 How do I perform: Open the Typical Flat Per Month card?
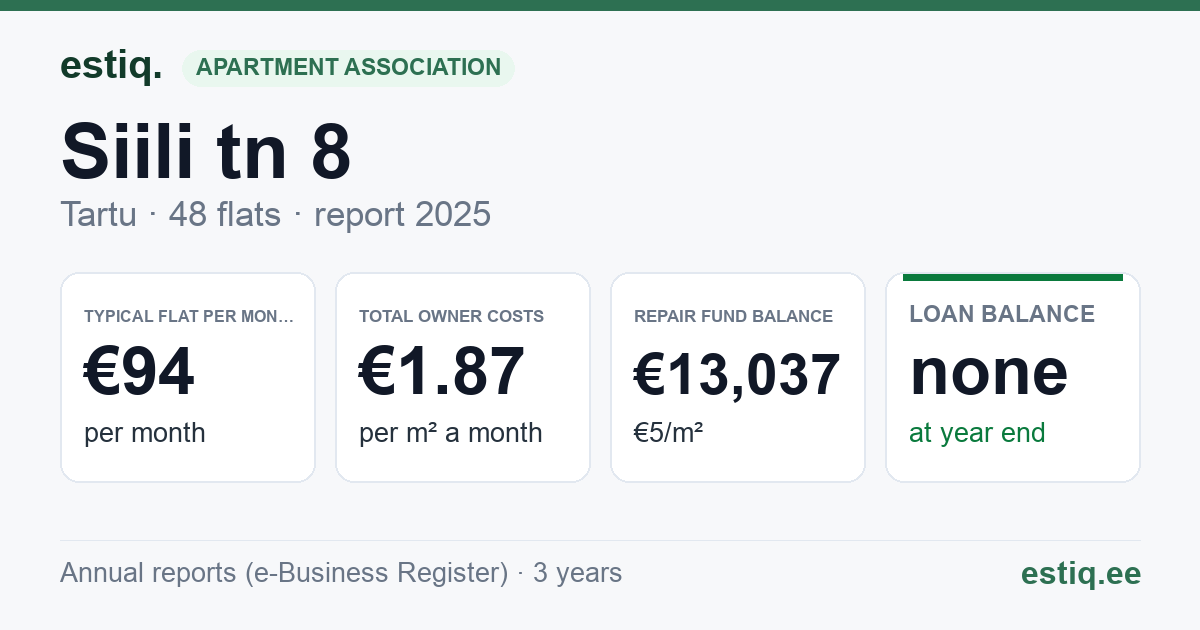188,377
